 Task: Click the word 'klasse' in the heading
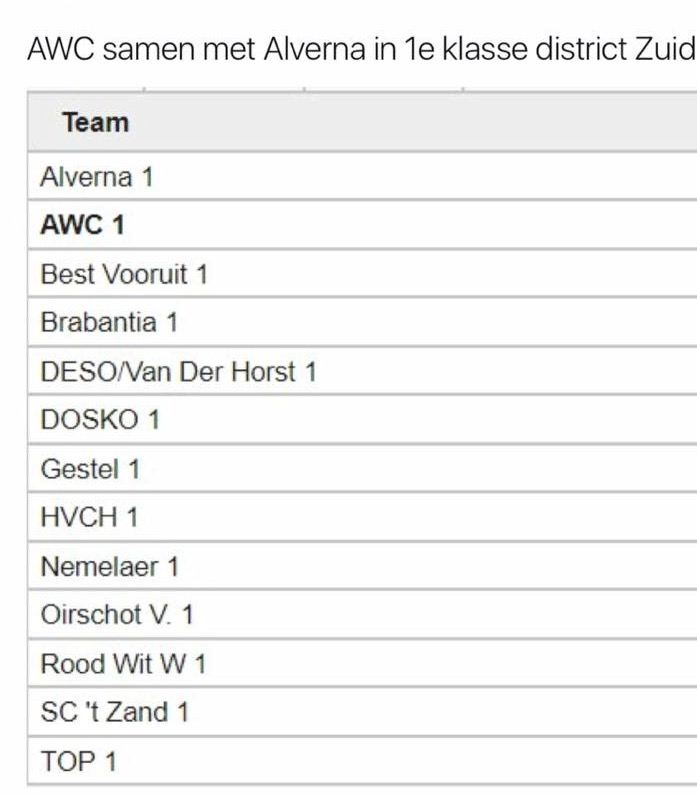pyautogui.click(x=485, y=49)
